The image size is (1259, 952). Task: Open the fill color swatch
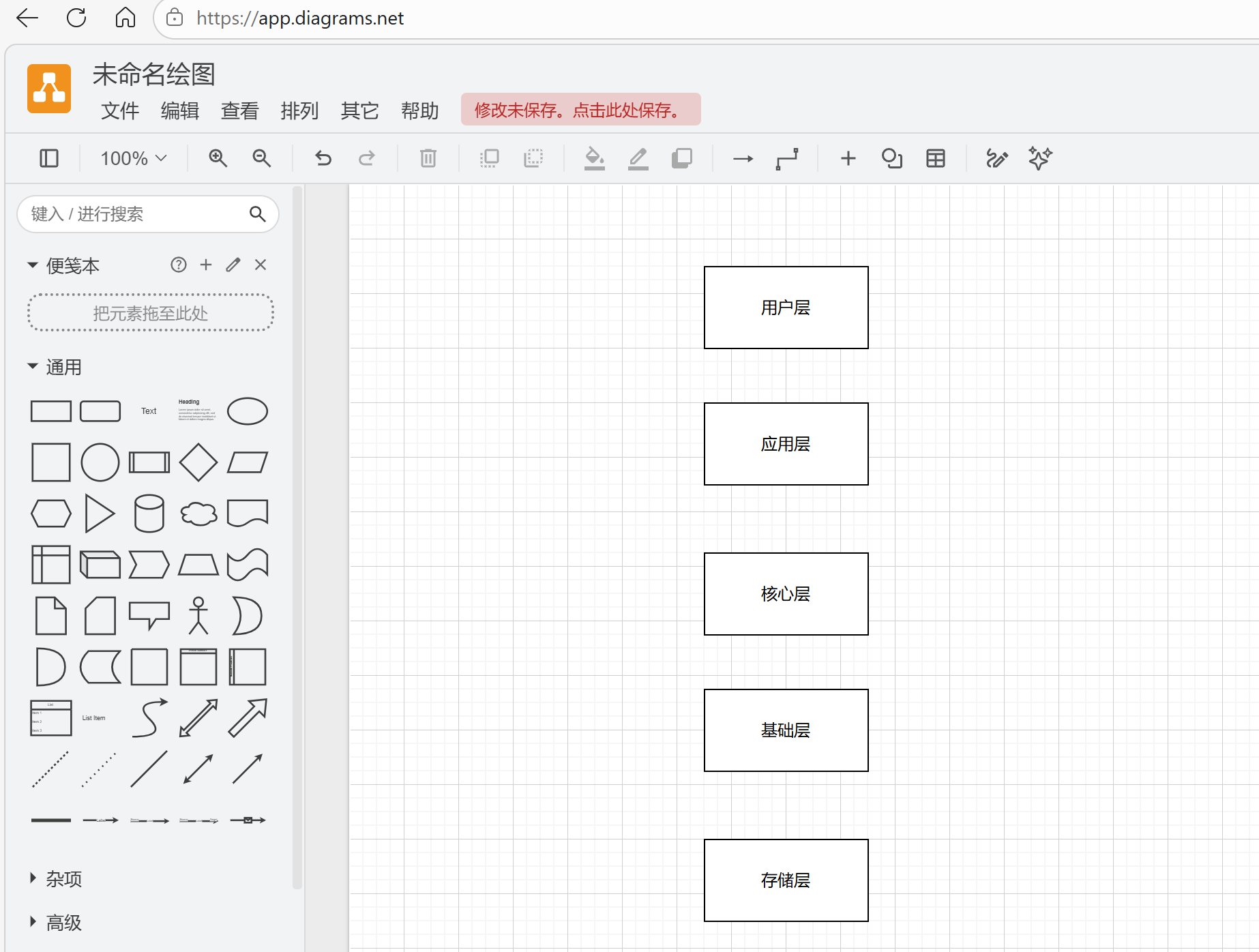coord(594,158)
